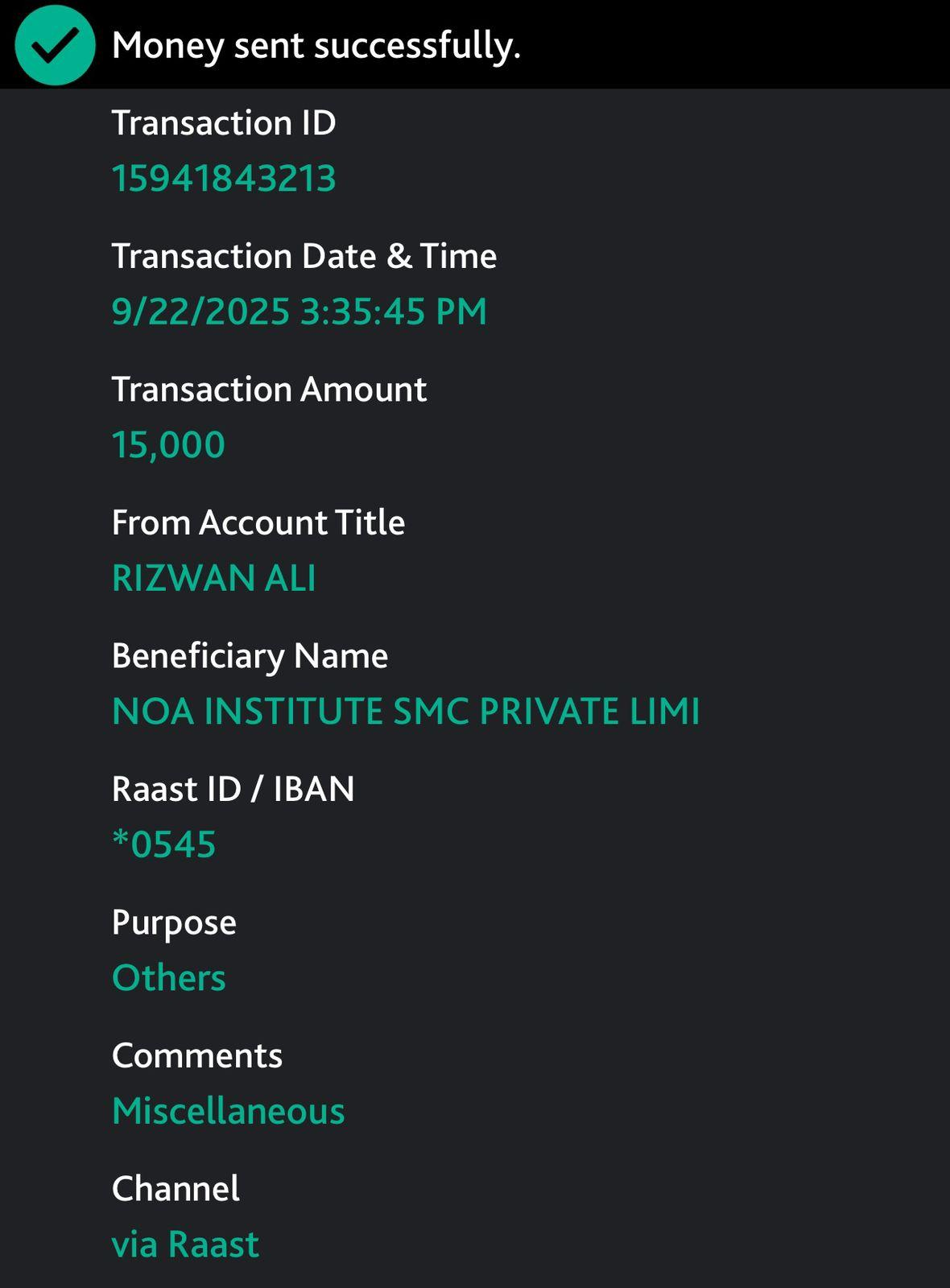This screenshot has height=1288, width=950.
Task: Select the Beneficiary Name label
Action: coord(250,656)
